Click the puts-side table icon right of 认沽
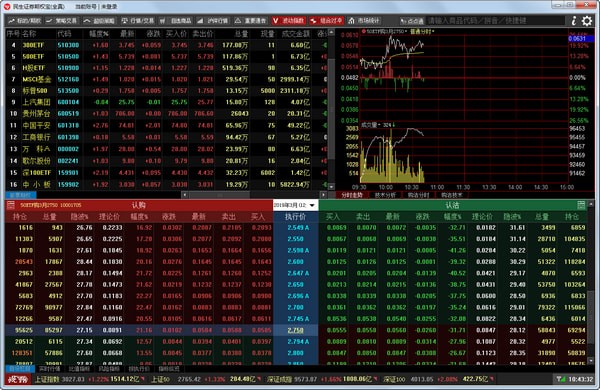The image size is (600, 390). click(581, 205)
